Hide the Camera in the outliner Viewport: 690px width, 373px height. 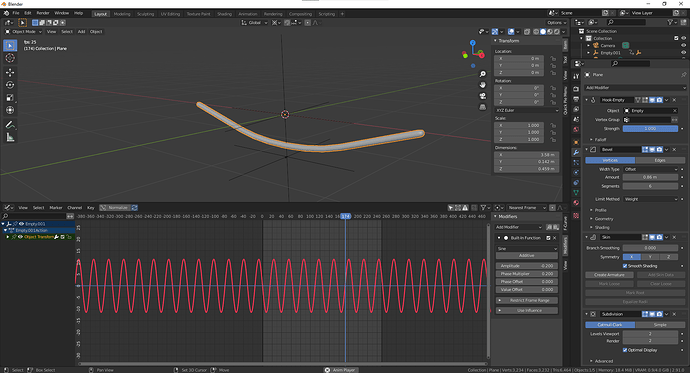[683, 45]
